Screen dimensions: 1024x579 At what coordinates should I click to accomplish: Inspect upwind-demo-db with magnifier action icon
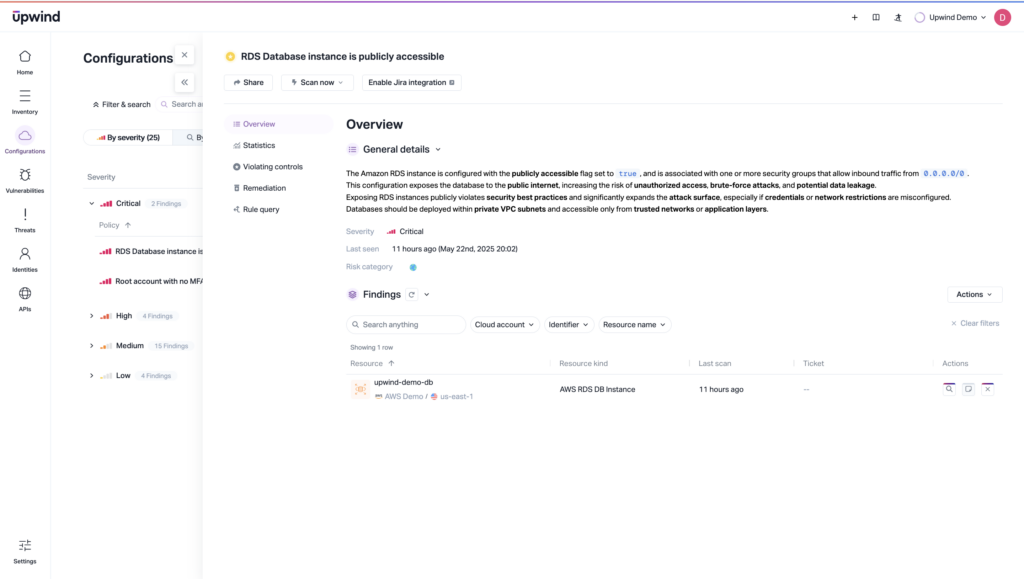click(x=949, y=389)
